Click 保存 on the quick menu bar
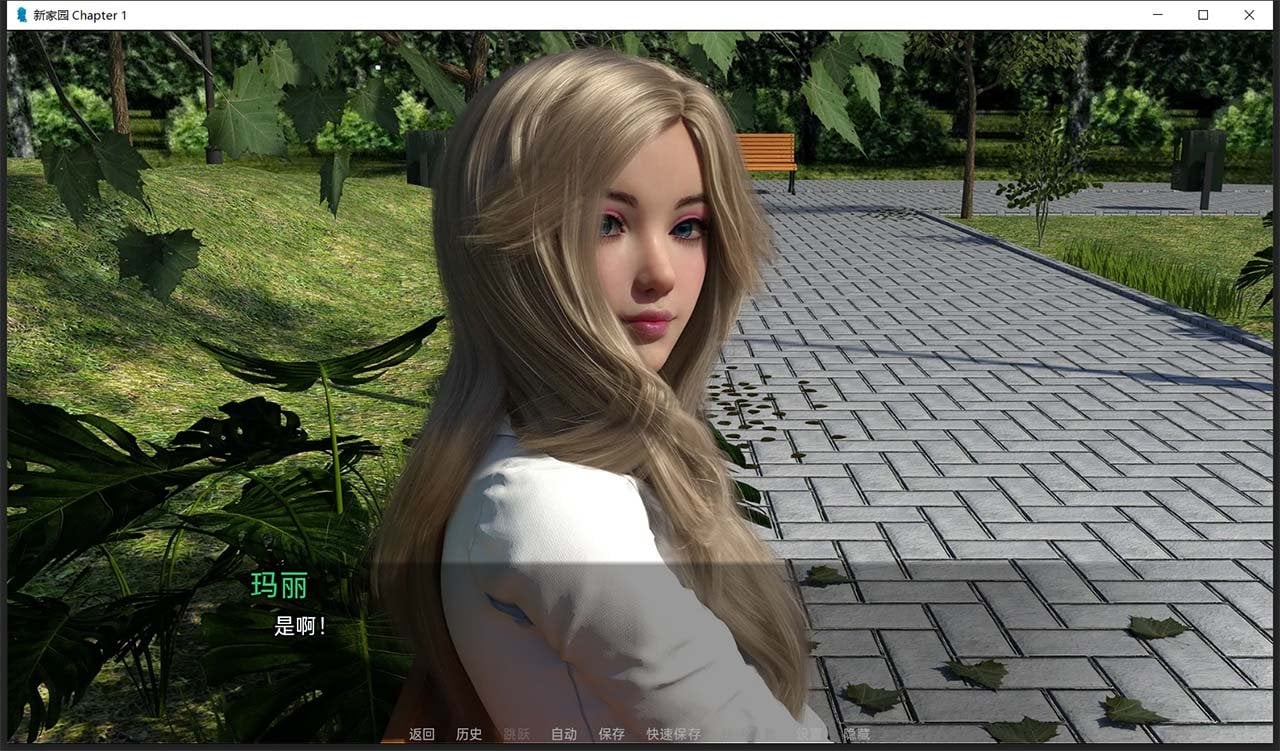This screenshot has height=751, width=1280. click(x=610, y=733)
